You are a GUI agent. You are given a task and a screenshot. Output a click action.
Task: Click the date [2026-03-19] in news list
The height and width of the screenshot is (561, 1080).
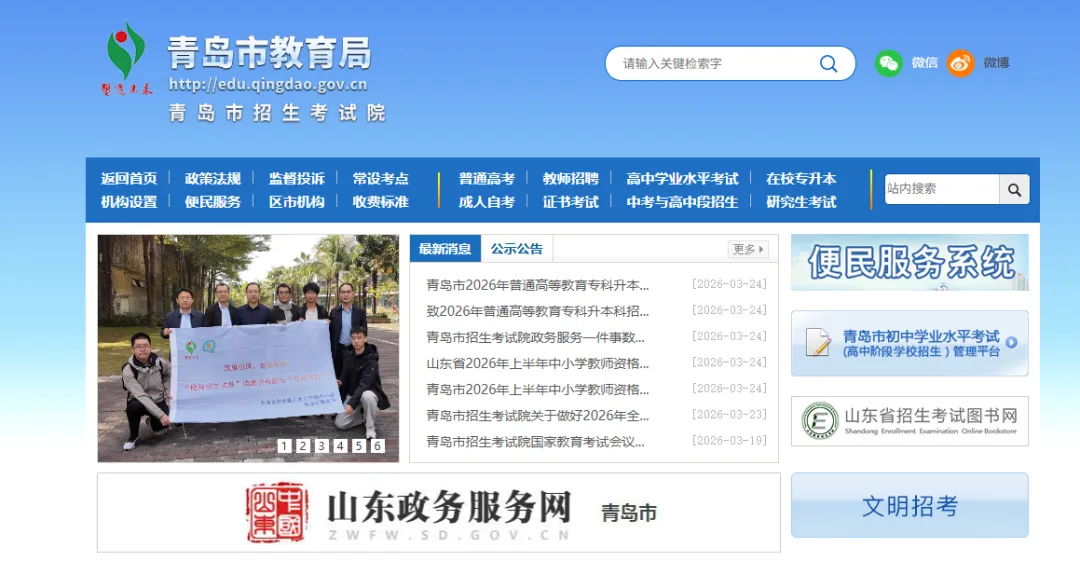coord(729,440)
